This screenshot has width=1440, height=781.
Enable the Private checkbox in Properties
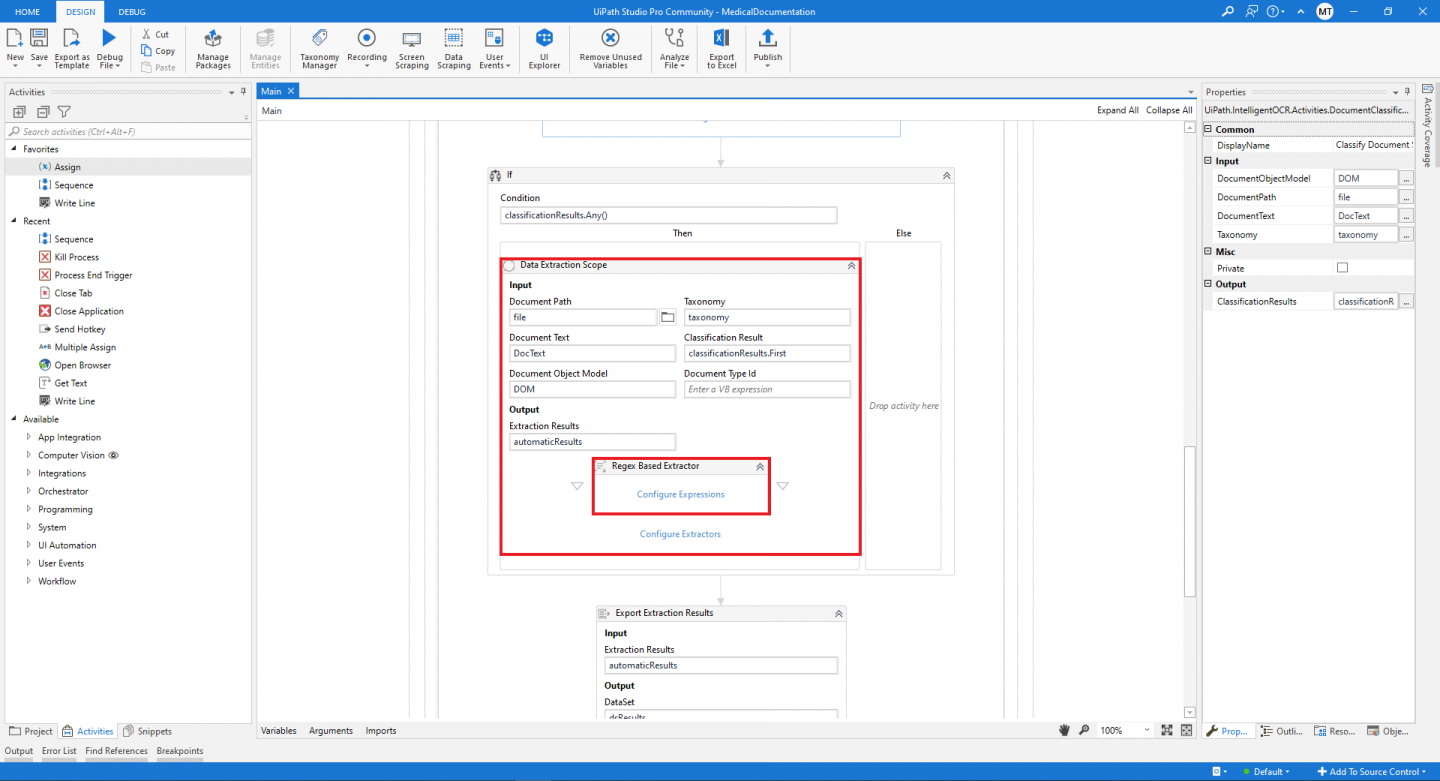[x=1342, y=267]
